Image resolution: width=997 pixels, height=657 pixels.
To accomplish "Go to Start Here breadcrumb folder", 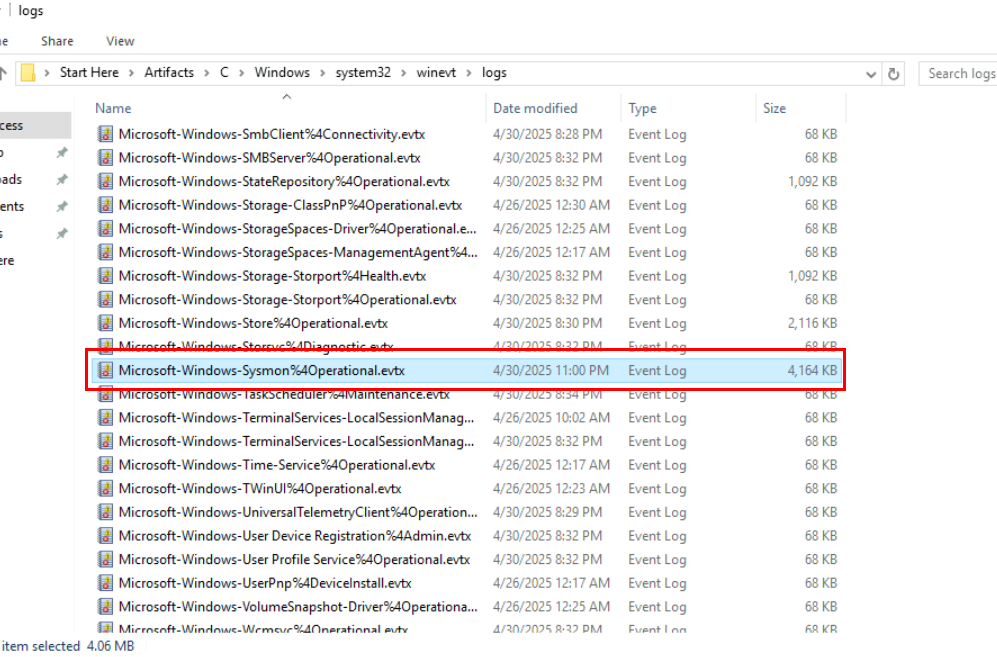I will [89, 73].
